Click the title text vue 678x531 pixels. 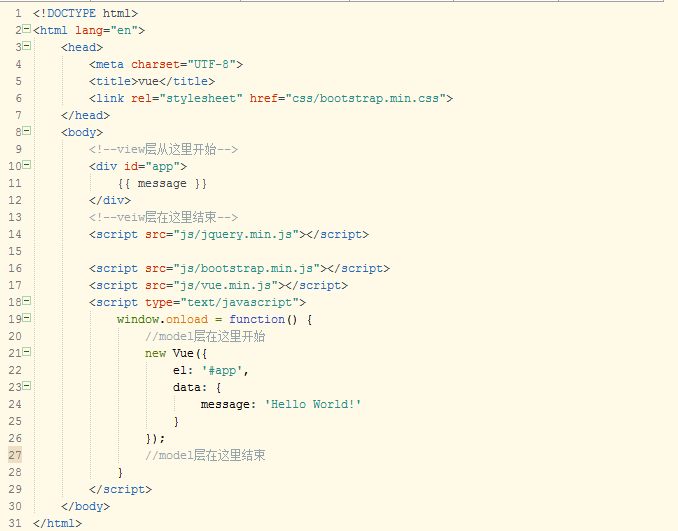click(x=148, y=81)
